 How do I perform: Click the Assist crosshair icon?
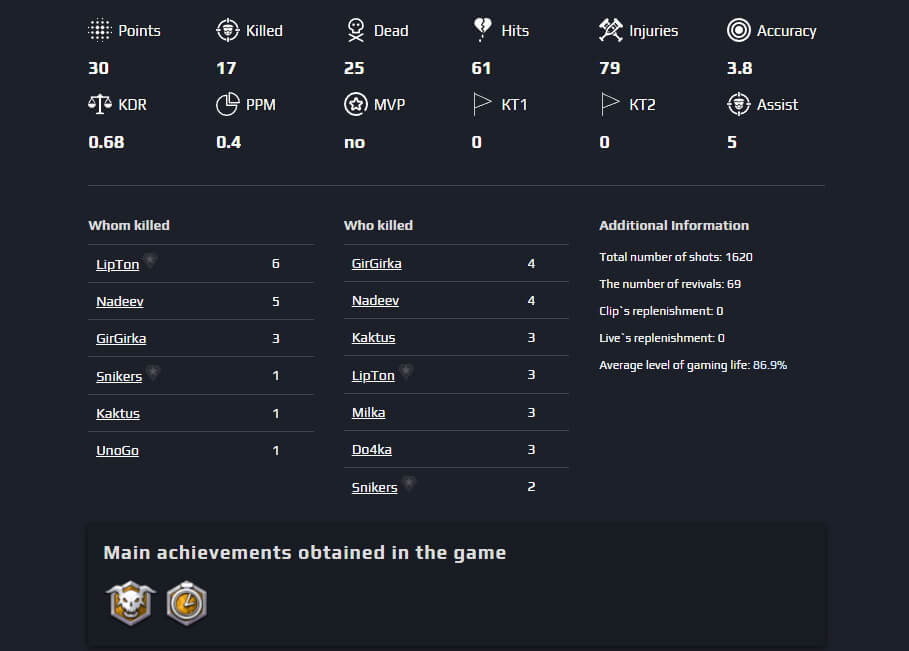739,104
